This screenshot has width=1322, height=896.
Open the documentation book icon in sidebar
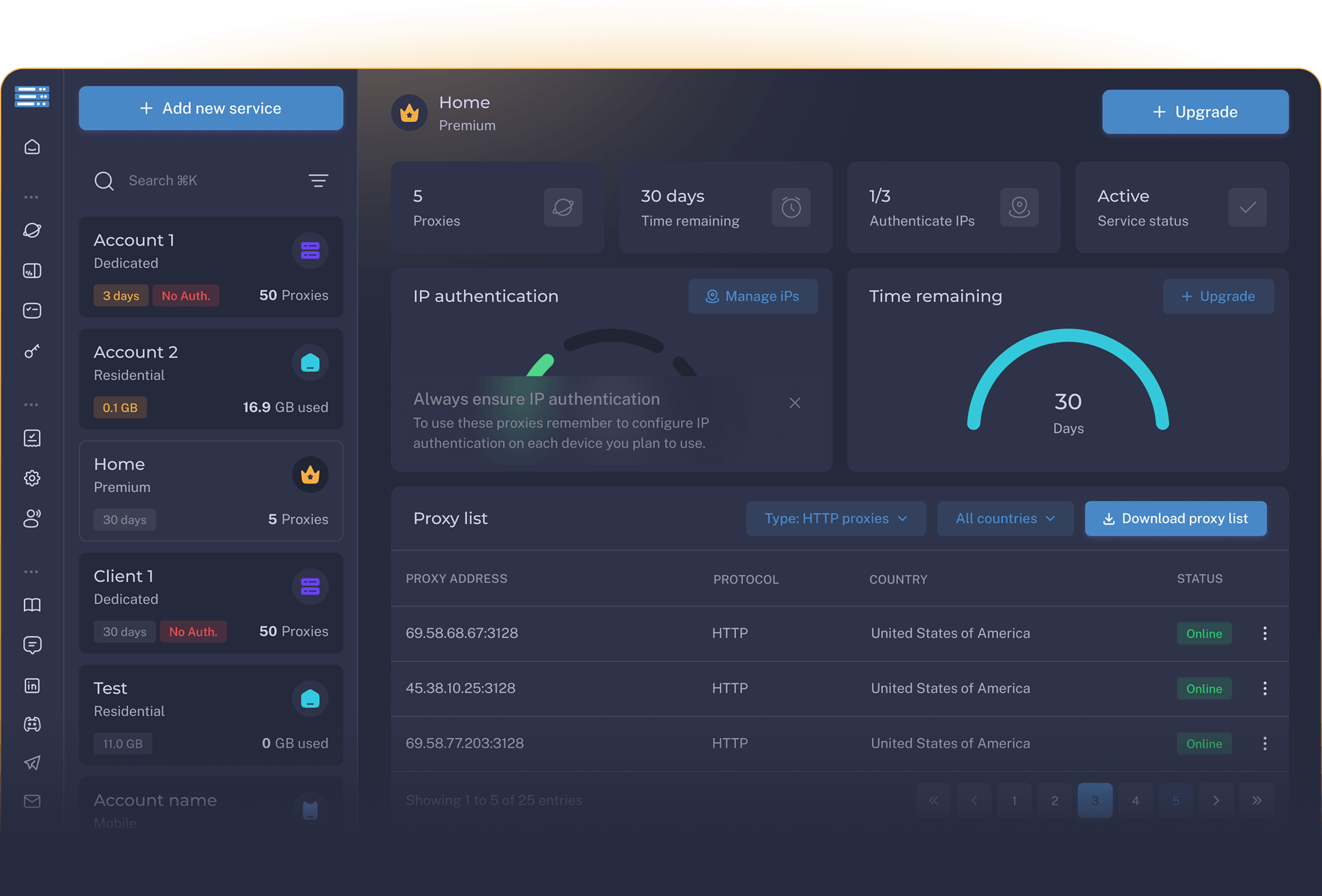32,604
